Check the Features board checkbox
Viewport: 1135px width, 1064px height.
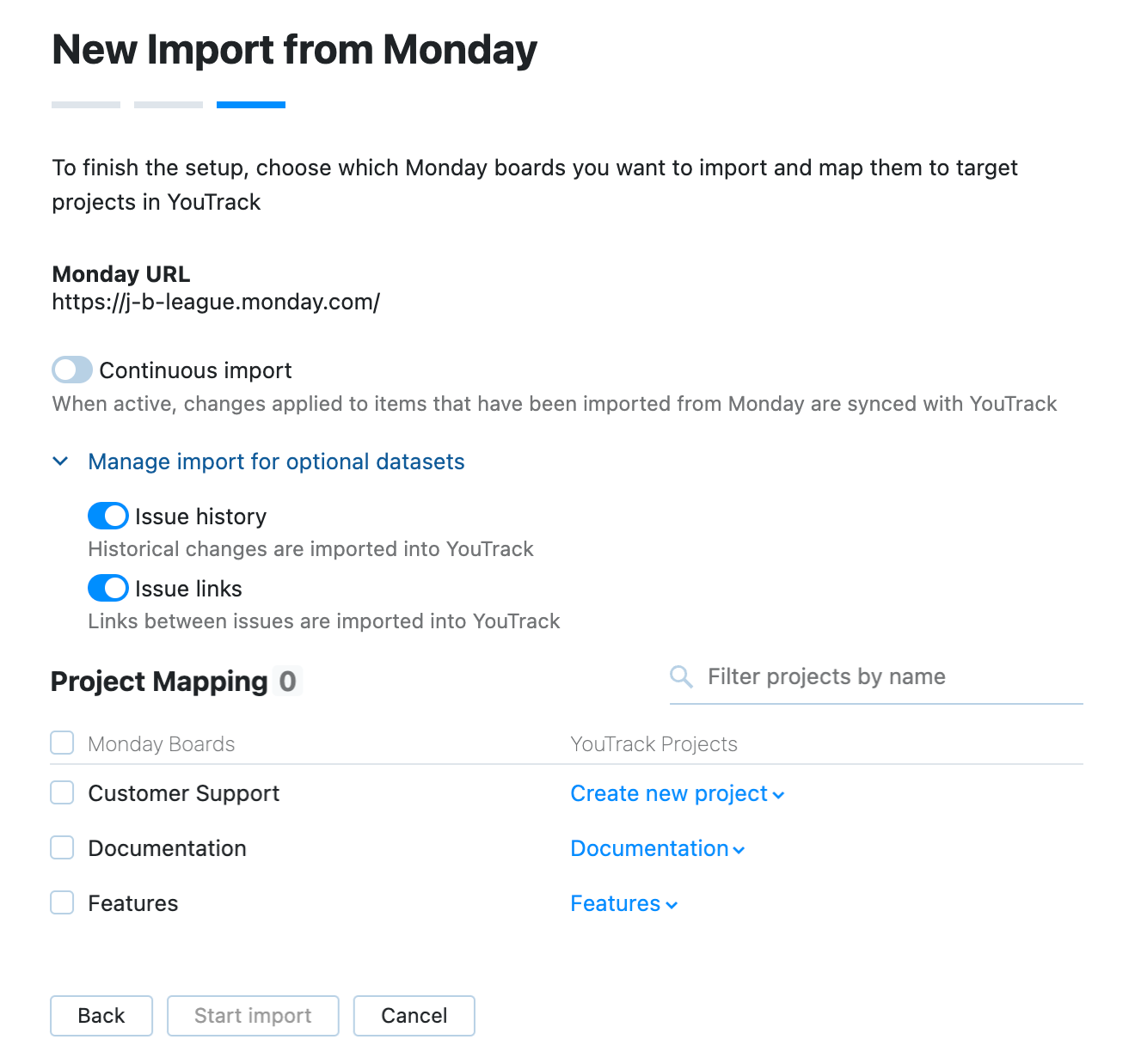coord(61,902)
